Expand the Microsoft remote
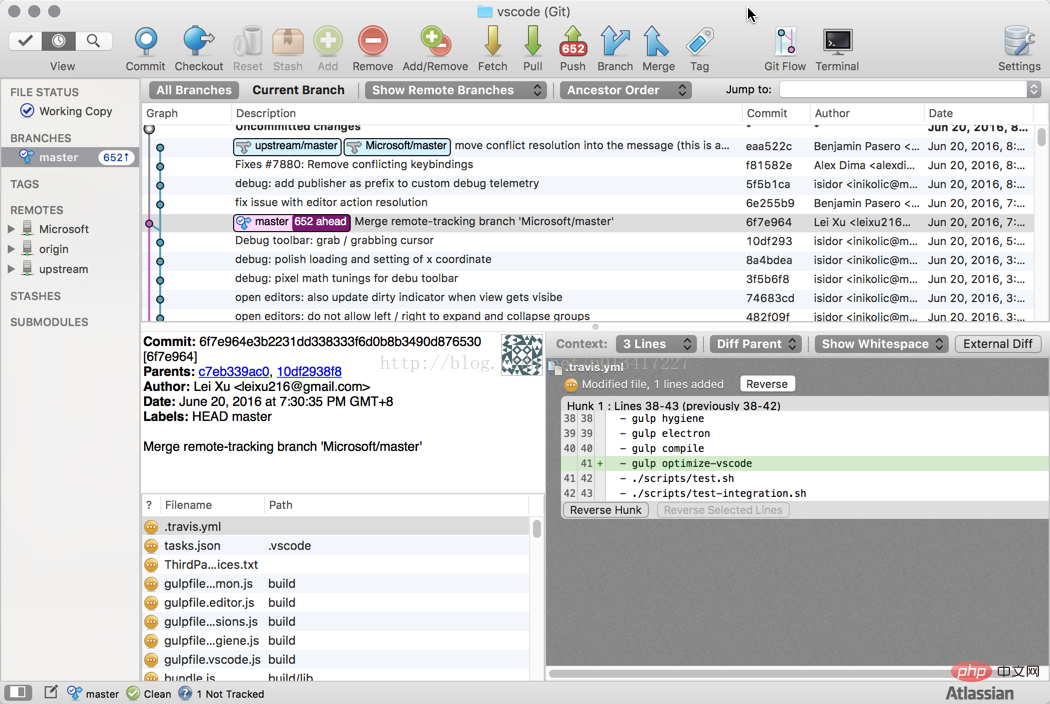This screenshot has width=1050, height=704. click(11, 229)
